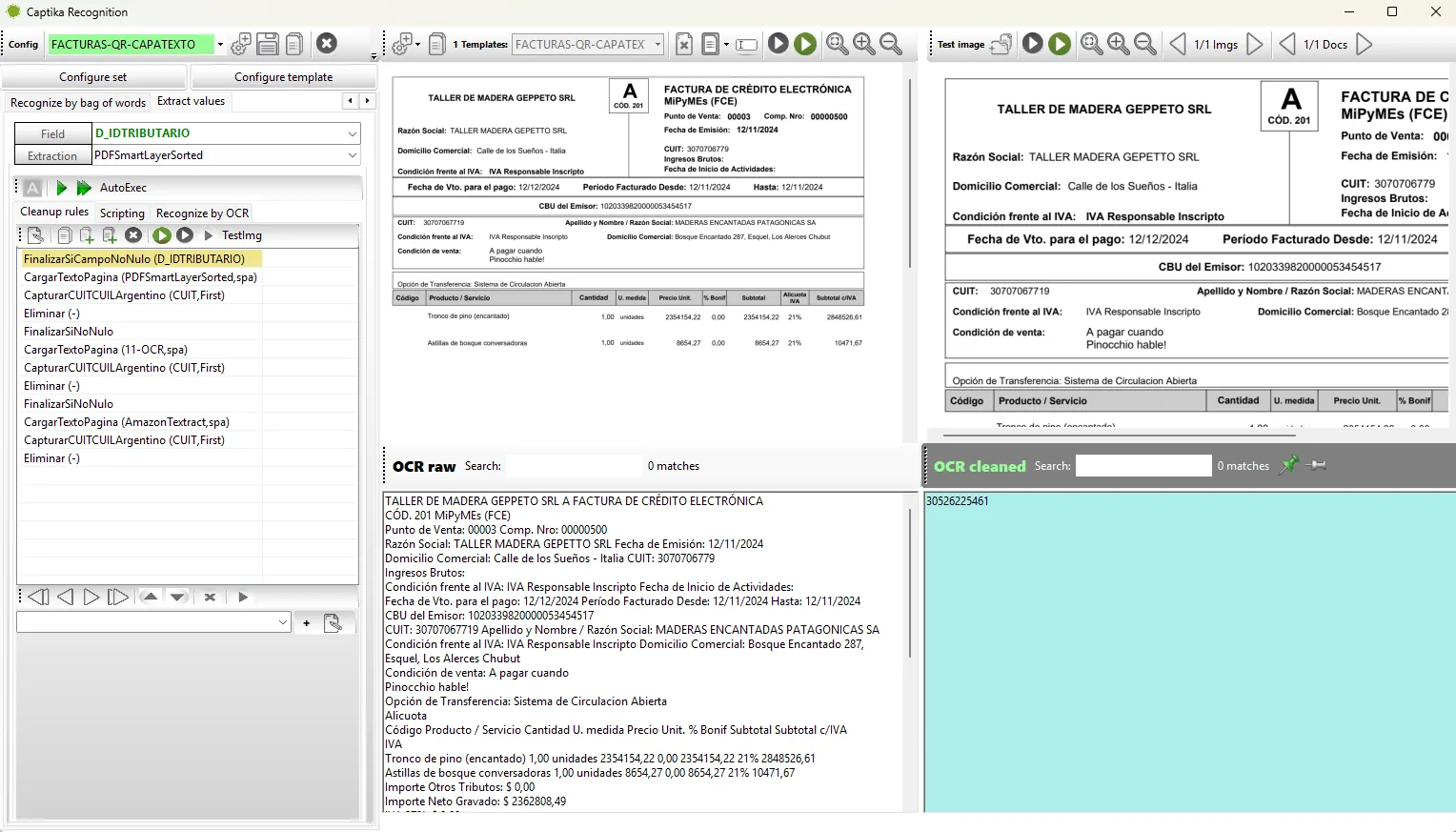Click the OCR raw Search field
Image resolution: width=1456 pixels, height=832 pixels.
[572, 466]
